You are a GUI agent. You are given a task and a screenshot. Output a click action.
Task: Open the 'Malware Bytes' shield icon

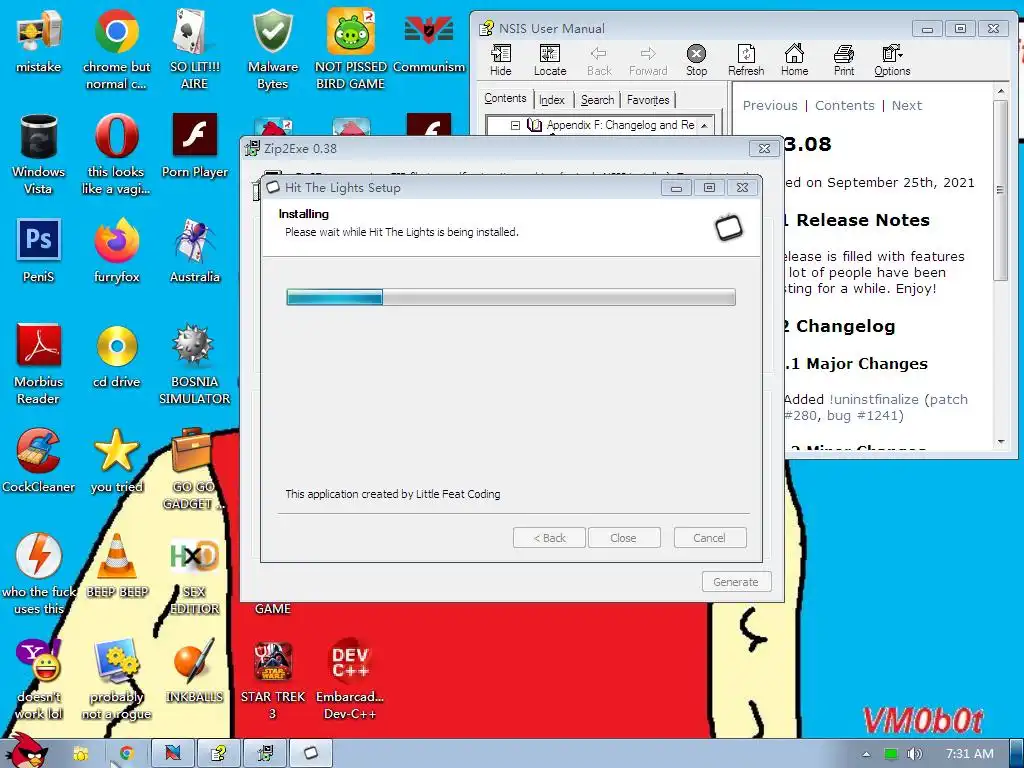[272, 48]
